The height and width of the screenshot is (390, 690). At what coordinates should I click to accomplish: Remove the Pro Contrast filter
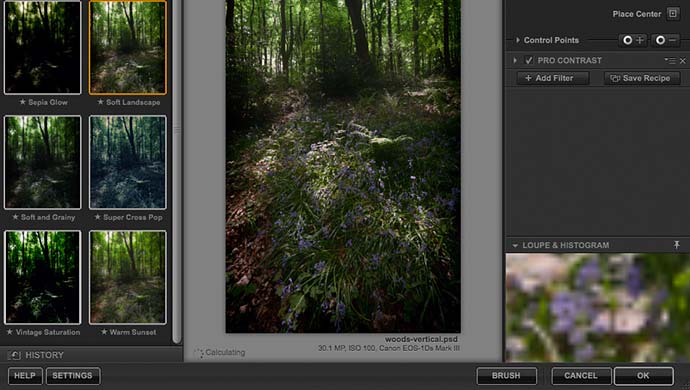point(683,61)
